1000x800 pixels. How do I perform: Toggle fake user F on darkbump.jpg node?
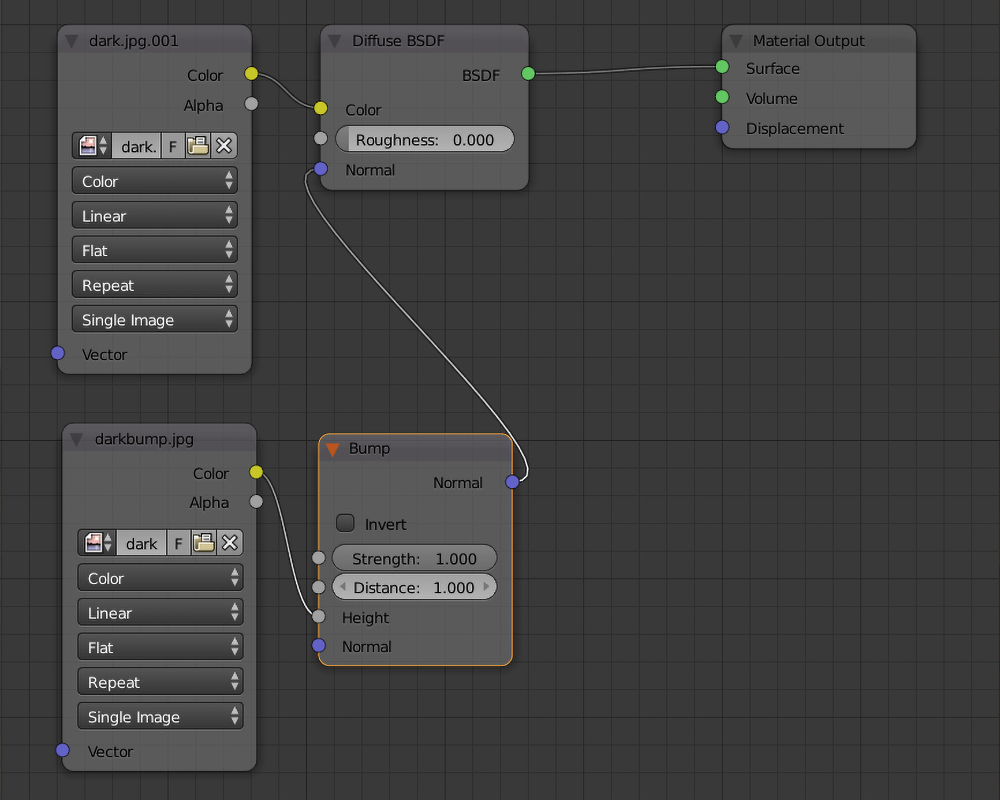(178, 543)
